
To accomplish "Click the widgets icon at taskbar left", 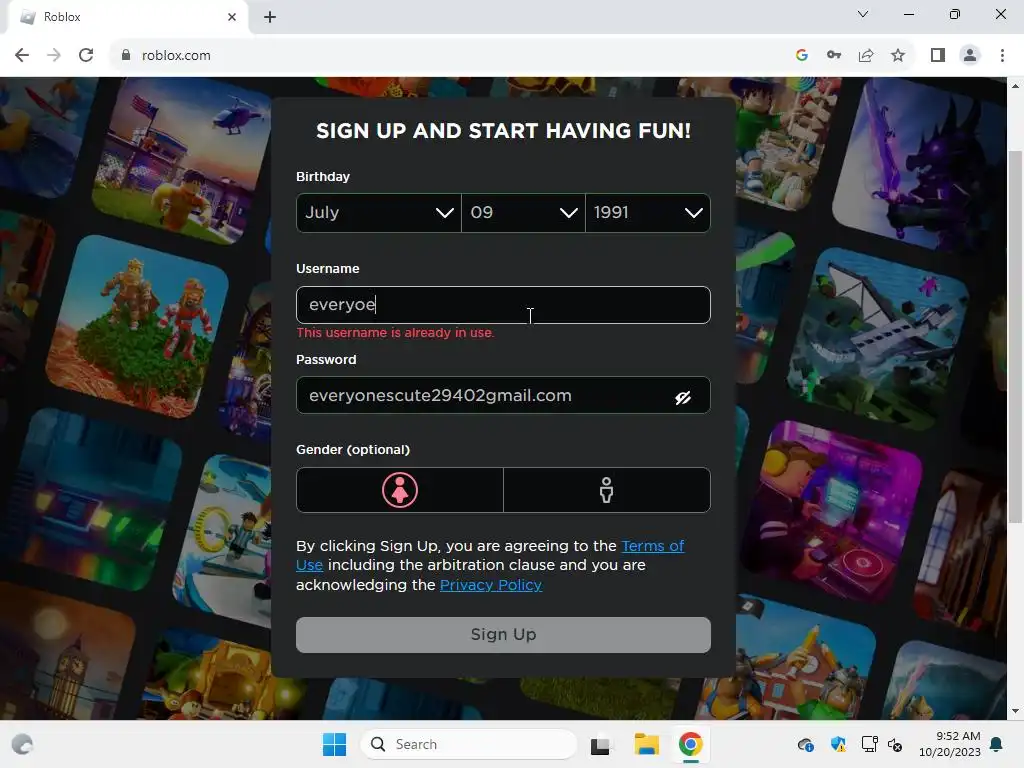I will coord(22,744).
